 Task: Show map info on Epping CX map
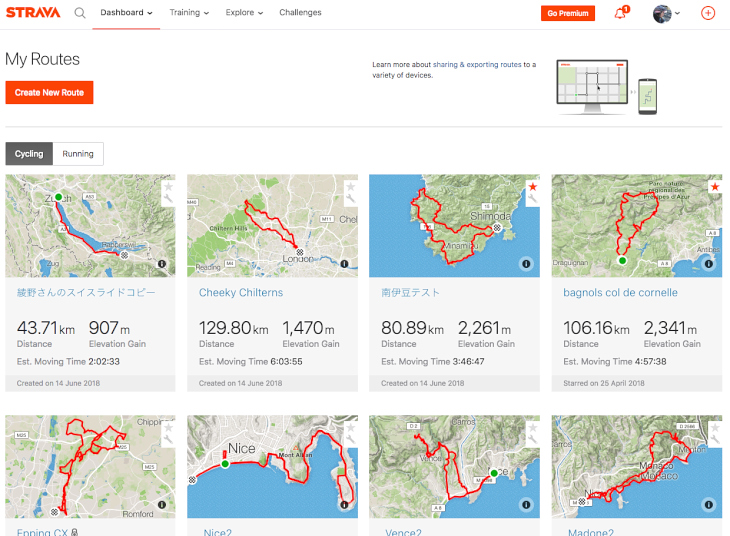(162, 504)
